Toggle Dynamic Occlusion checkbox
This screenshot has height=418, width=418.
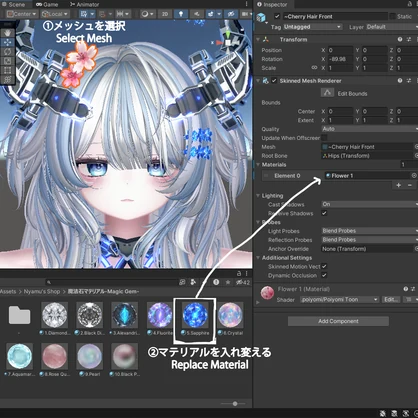click(x=324, y=275)
